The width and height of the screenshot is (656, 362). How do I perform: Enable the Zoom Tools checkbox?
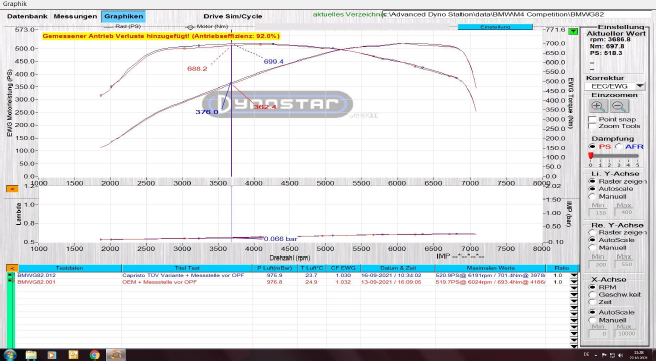(x=592, y=126)
